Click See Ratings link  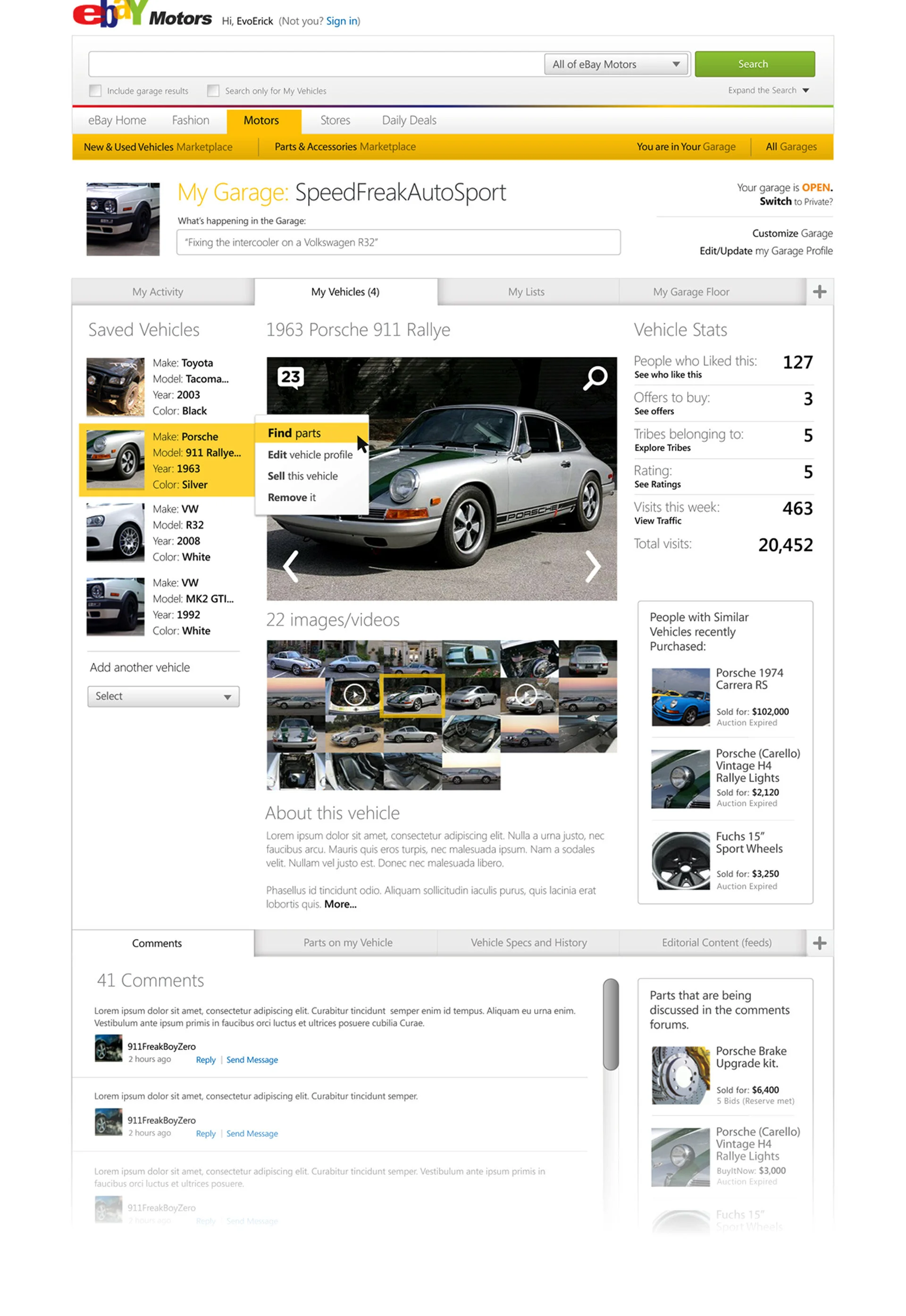657,484
